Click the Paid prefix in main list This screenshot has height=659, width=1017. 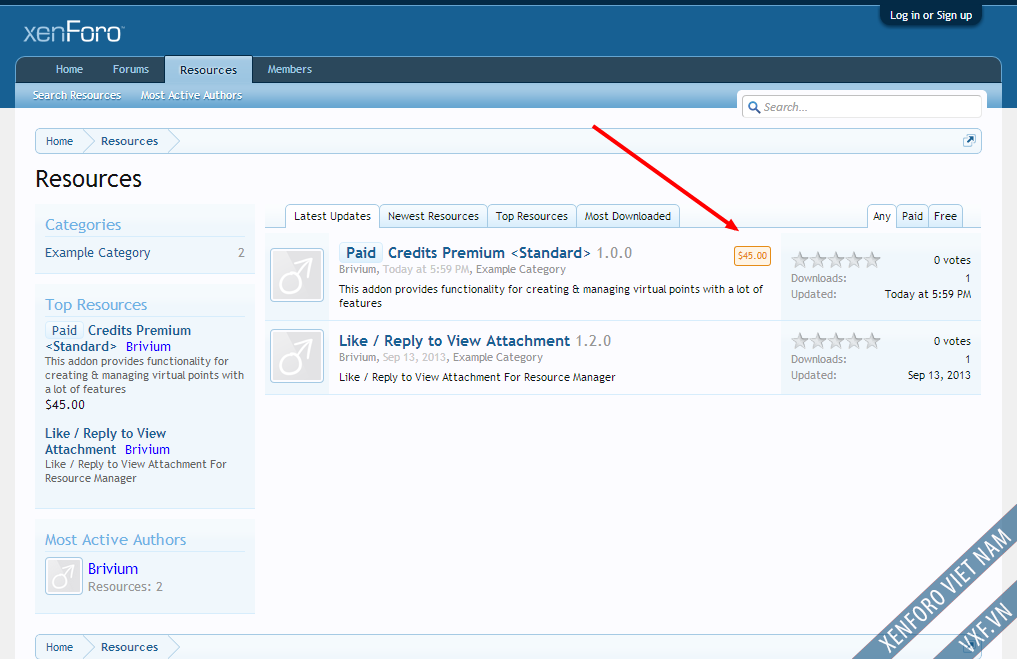coord(361,253)
